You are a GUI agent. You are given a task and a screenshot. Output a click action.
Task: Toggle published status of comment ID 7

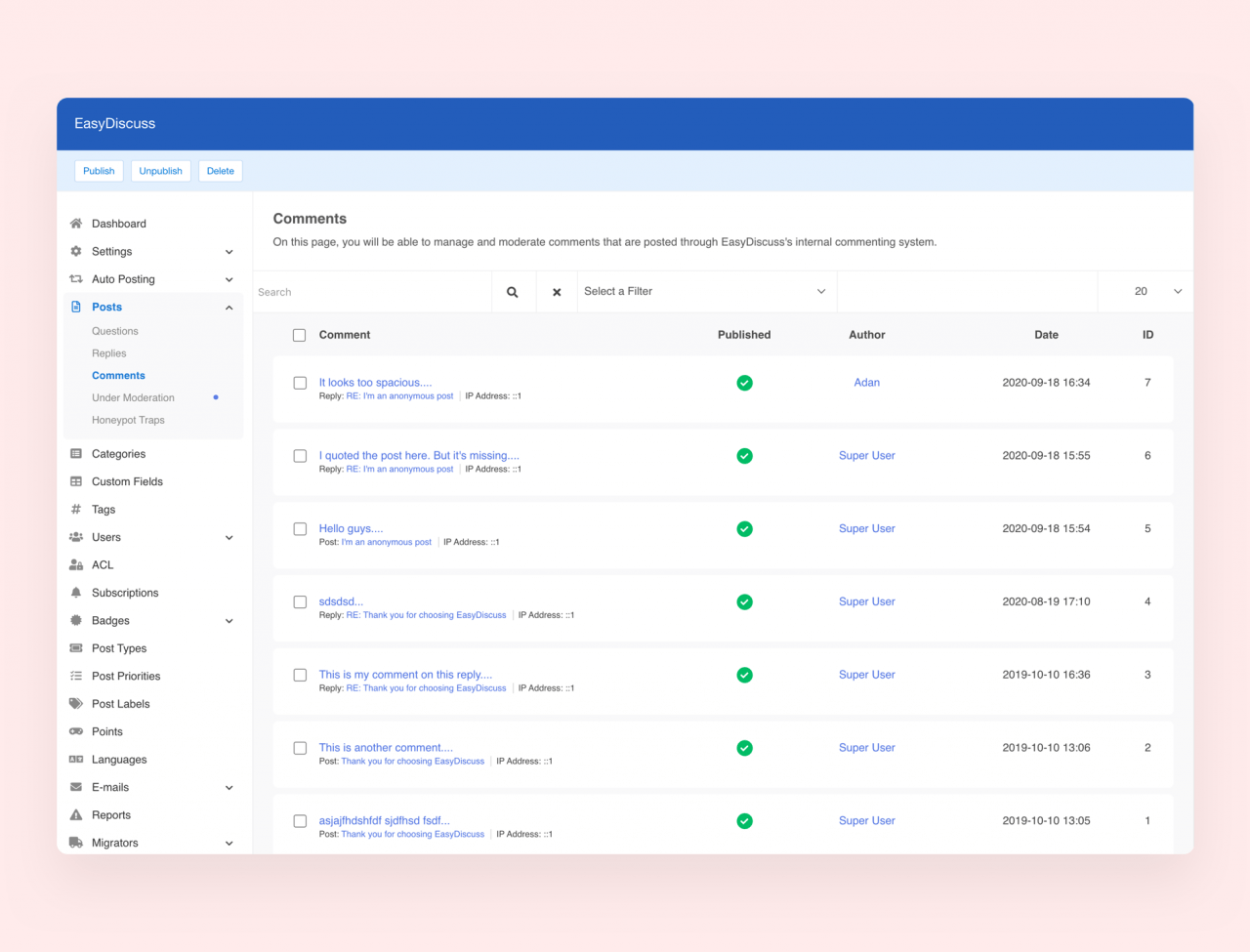click(744, 383)
